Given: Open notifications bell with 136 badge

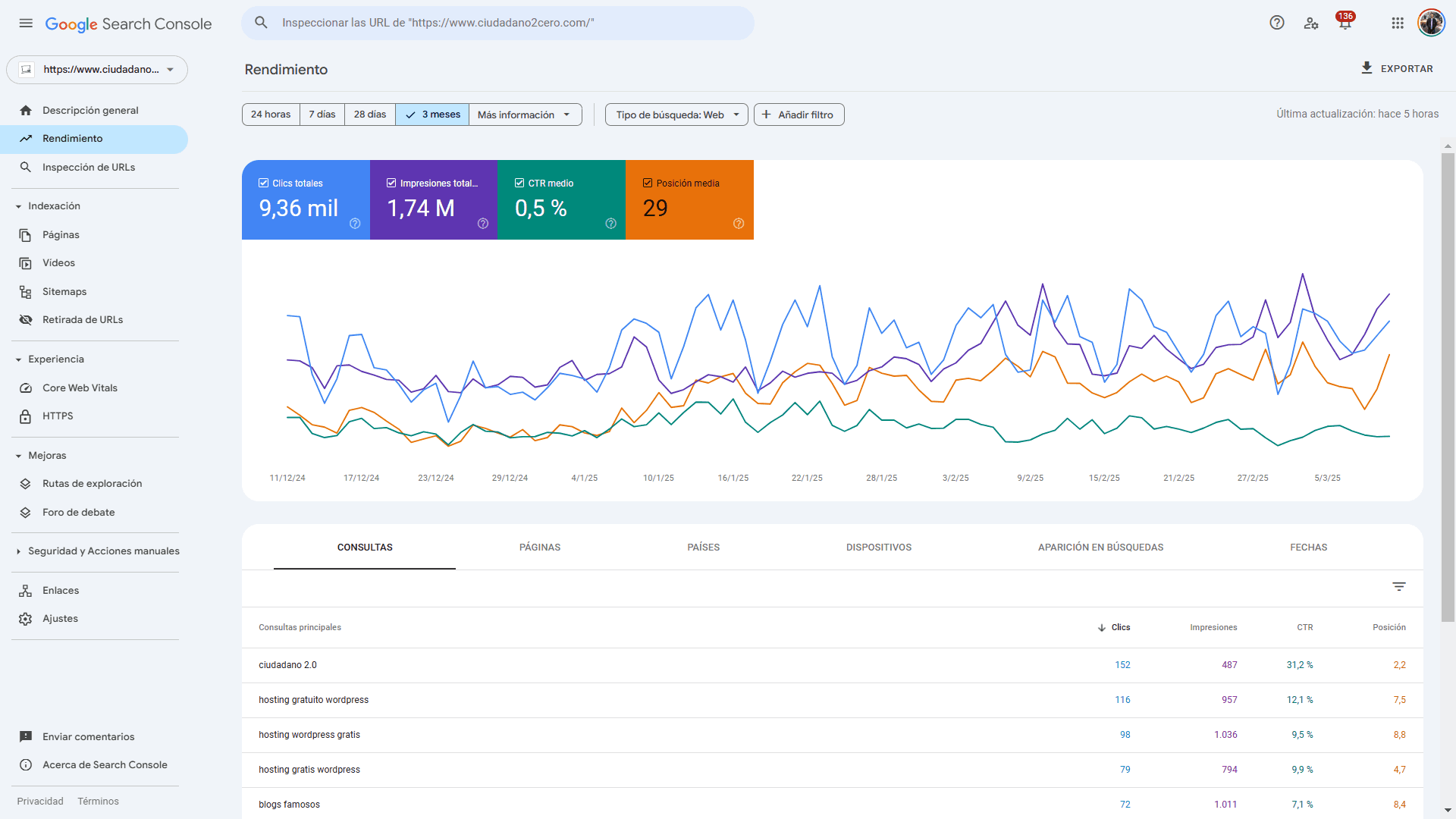Looking at the screenshot, I should [x=1345, y=23].
